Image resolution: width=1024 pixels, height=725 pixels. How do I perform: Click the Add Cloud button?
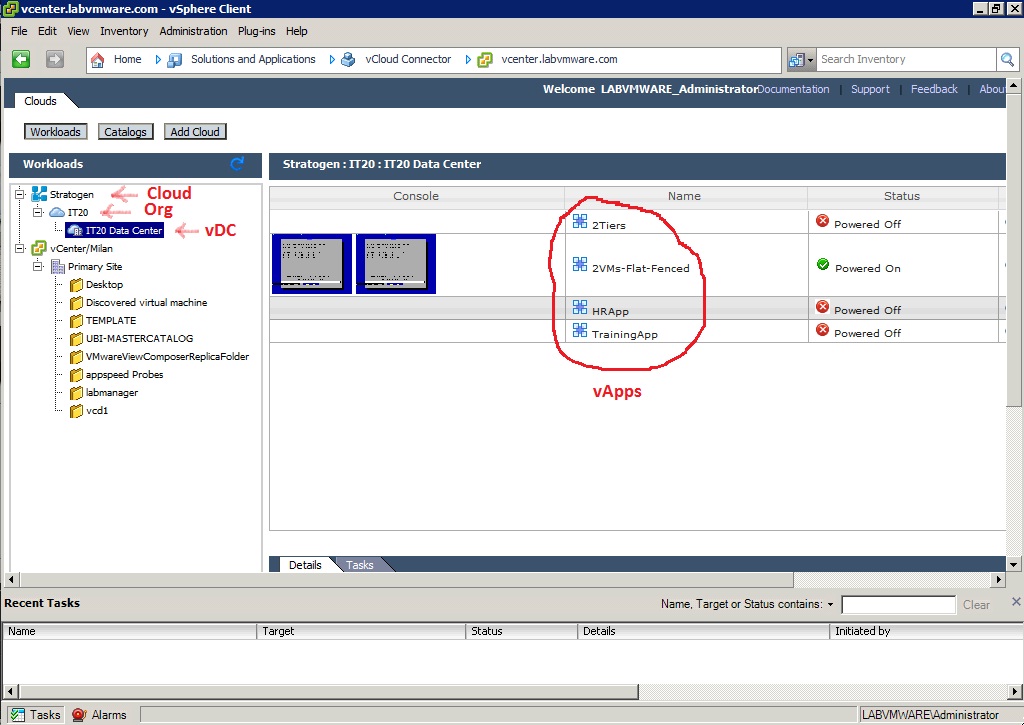[x=195, y=132]
